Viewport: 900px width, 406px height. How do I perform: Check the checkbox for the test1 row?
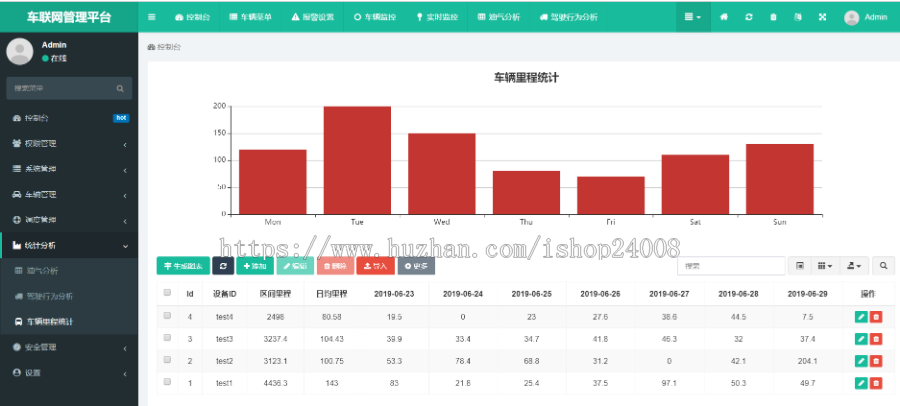click(x=167, y=381)
